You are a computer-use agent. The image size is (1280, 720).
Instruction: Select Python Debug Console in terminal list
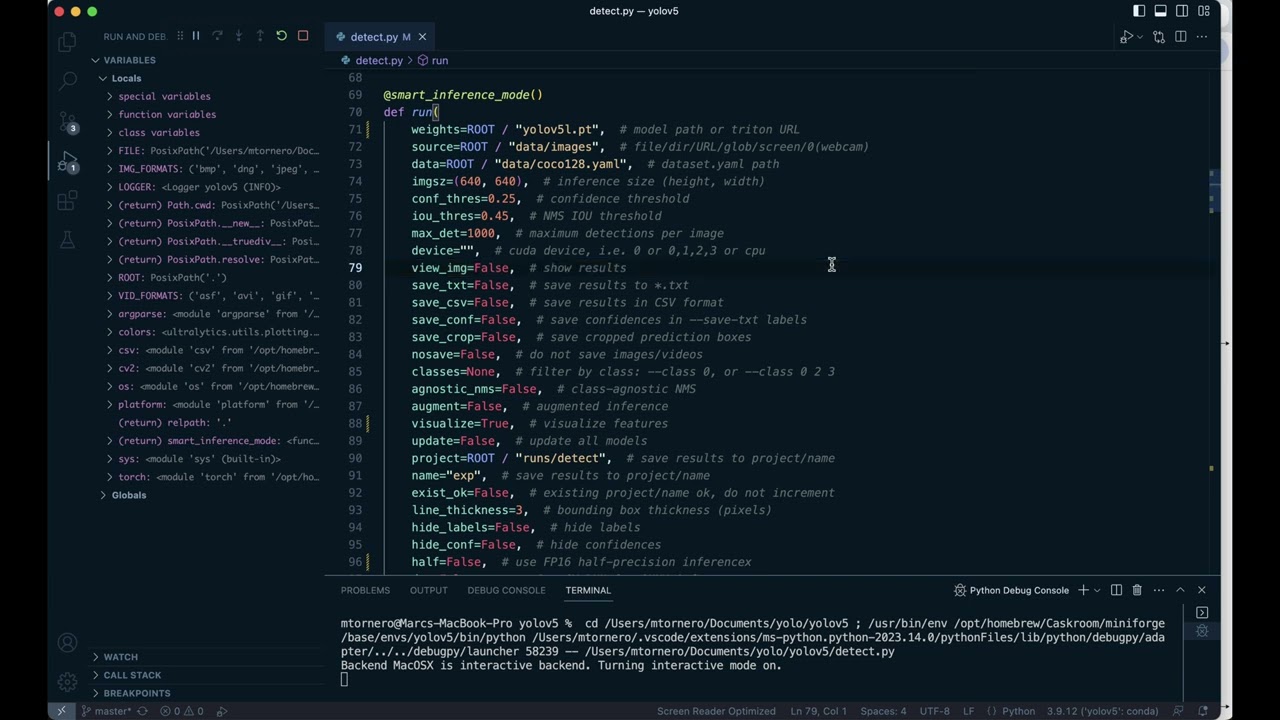click(x=1202, y=631)
